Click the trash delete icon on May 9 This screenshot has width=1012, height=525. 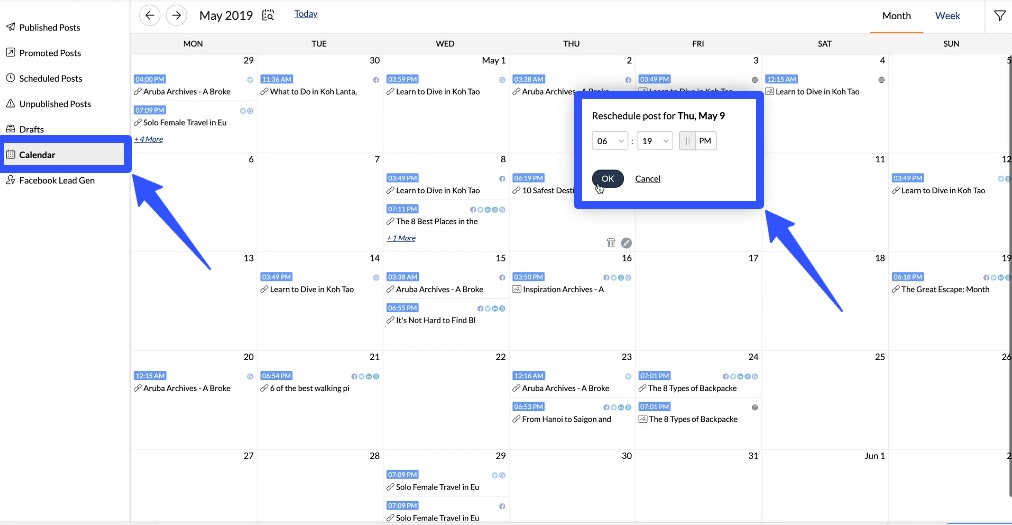click(x=610, y=242)
